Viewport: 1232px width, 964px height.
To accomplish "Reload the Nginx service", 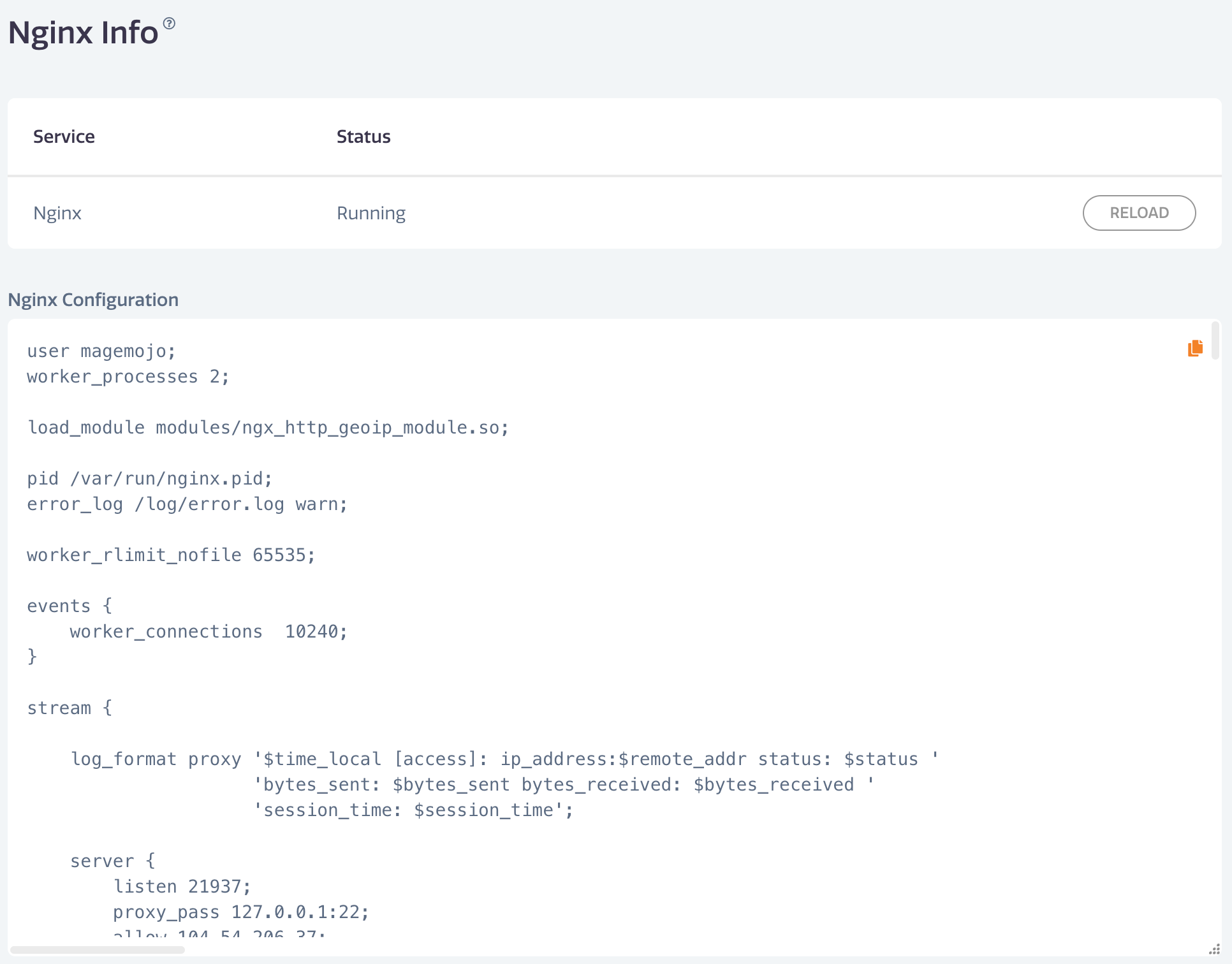I will (x=1139, y=213).
